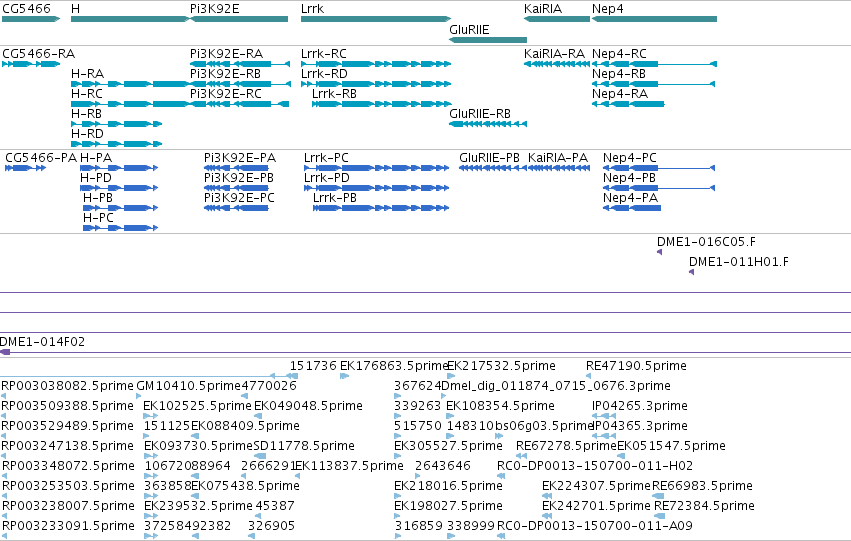Select DME1-016C05.F marker arrow
851x541 pixels.
point(659,252)
